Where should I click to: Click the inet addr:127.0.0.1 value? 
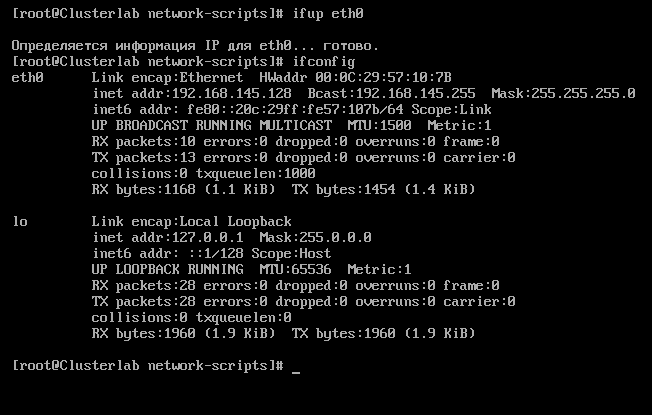[168, 238]
